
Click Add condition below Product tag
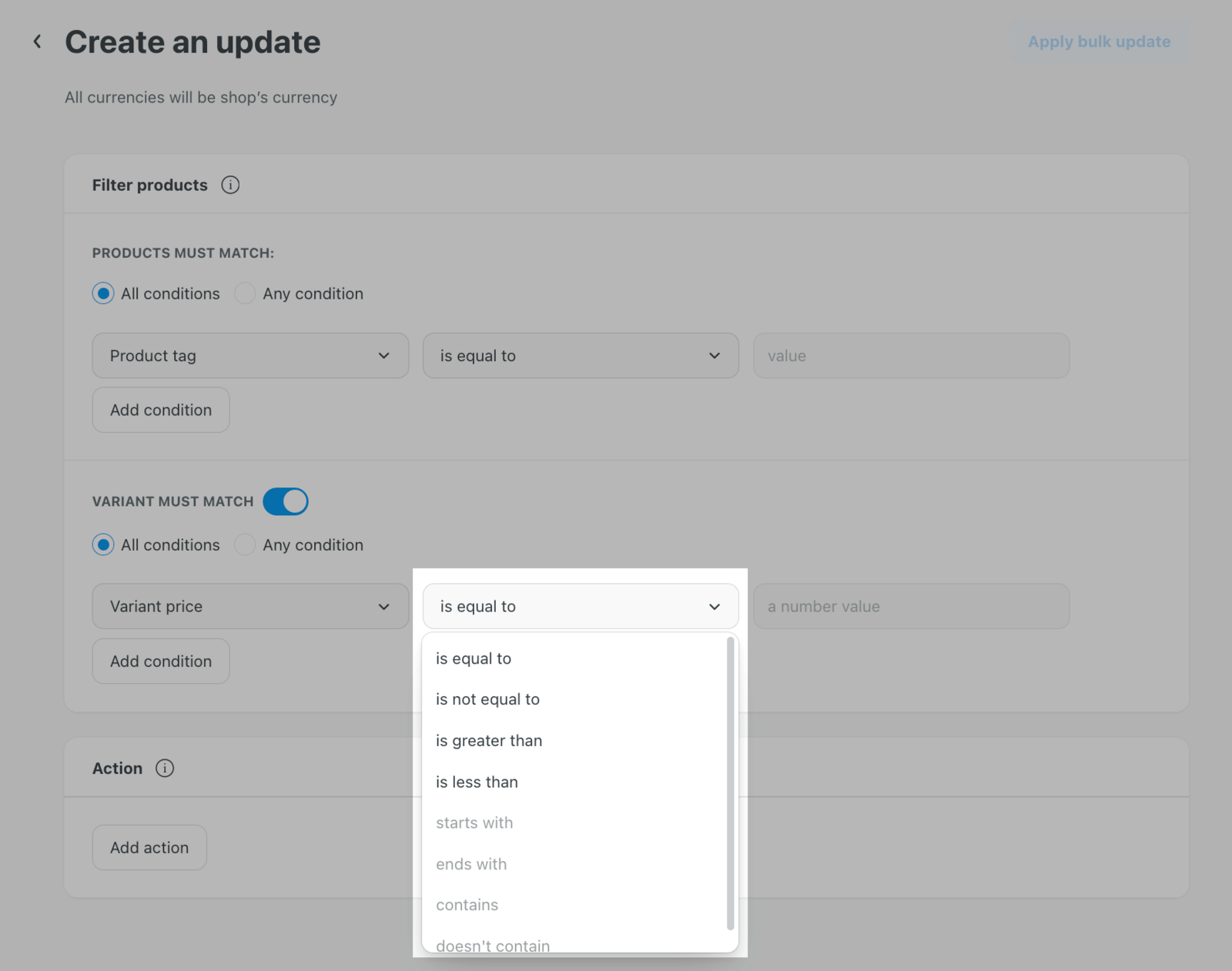(161, 410)
